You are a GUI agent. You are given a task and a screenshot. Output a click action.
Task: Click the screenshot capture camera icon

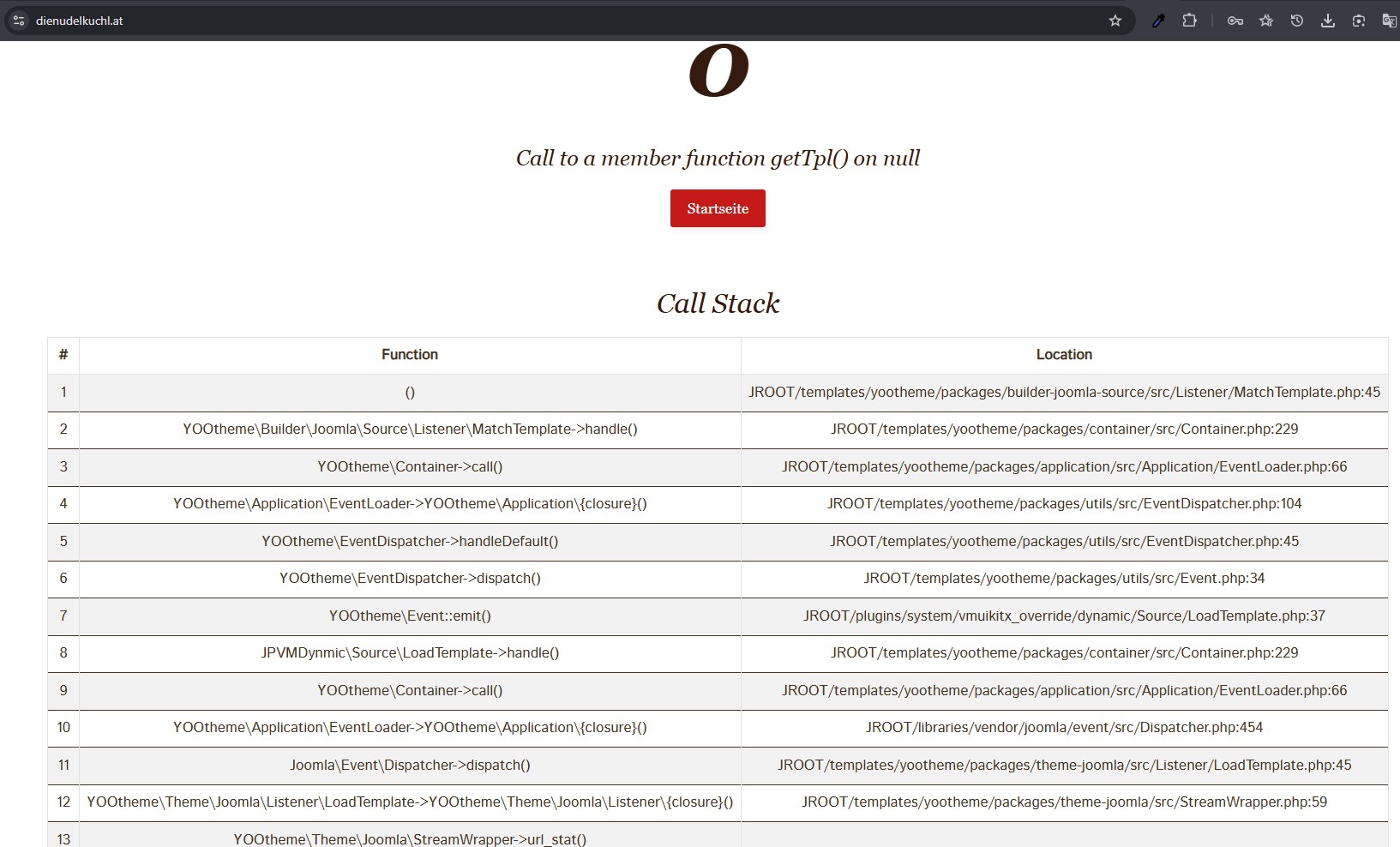[x=1358, y=21]
